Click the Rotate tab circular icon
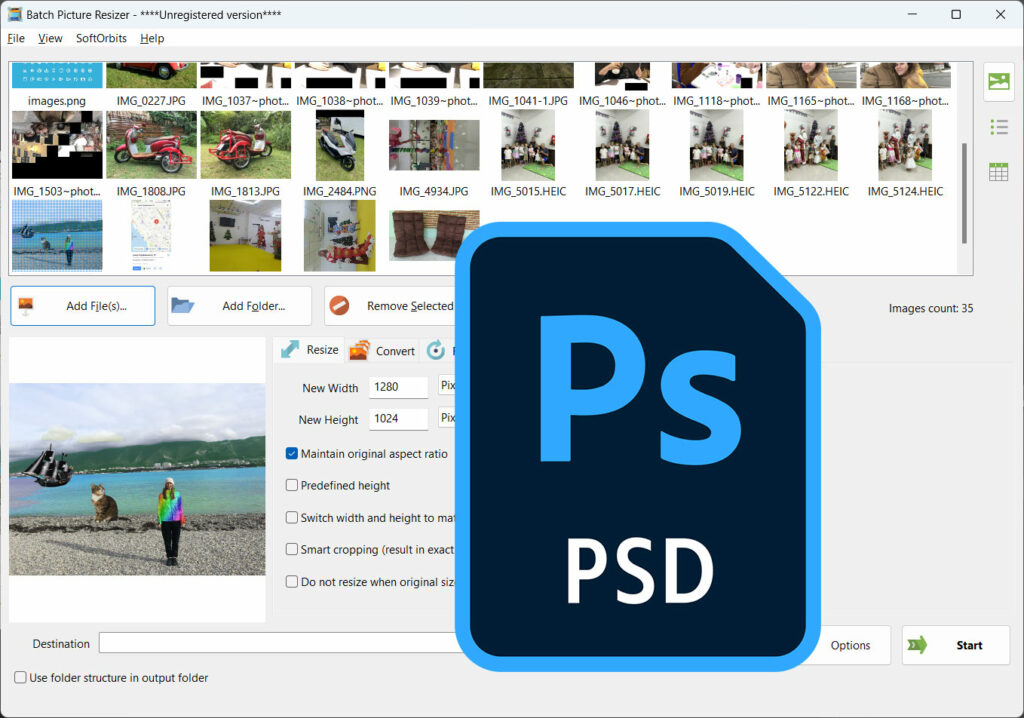 pos(436,350)
